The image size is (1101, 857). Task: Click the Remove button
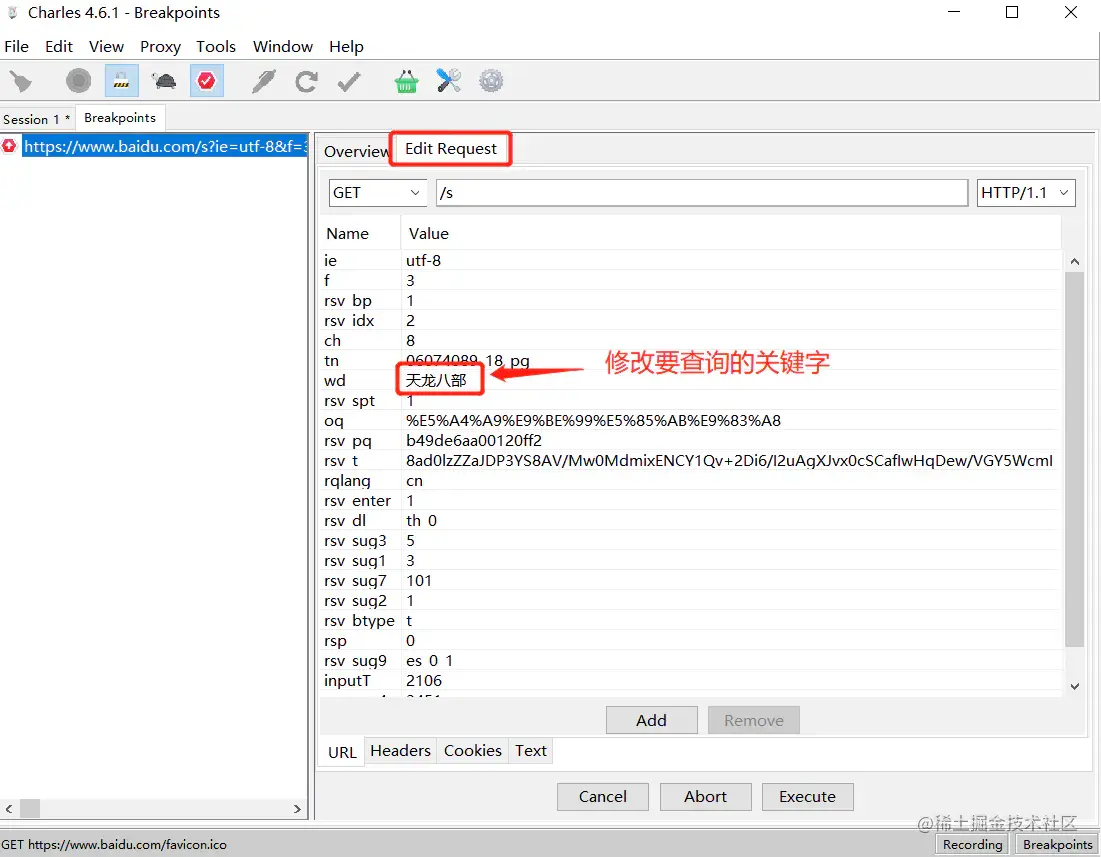tap(753, 720)
